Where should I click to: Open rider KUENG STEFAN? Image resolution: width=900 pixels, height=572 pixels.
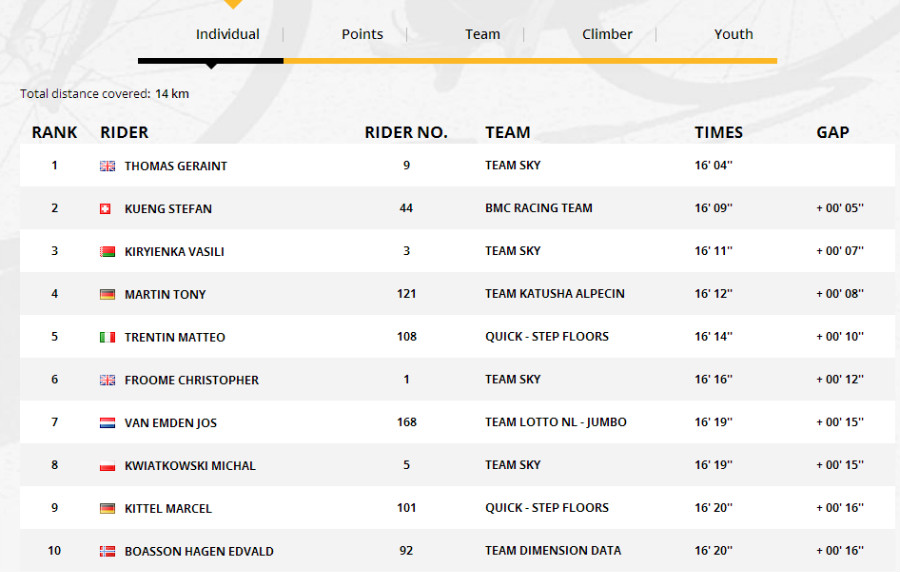[168, 209]
